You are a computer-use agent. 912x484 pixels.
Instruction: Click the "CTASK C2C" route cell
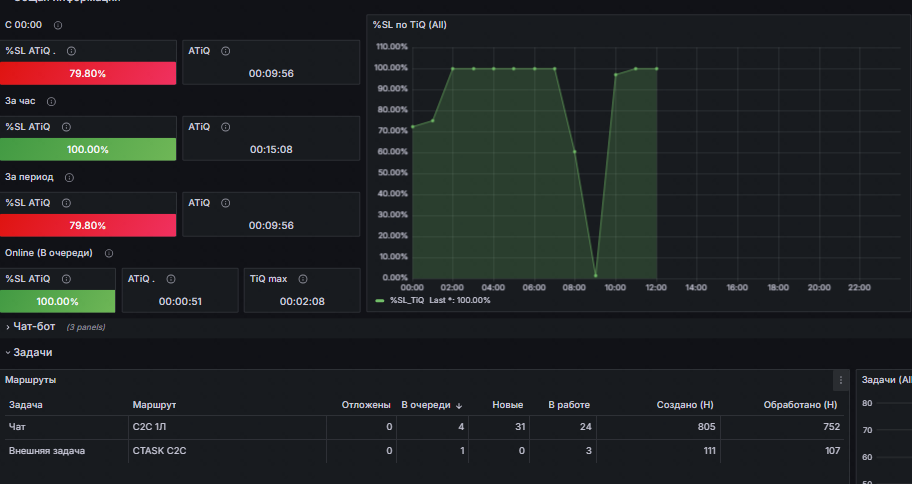tap(159, 451)
